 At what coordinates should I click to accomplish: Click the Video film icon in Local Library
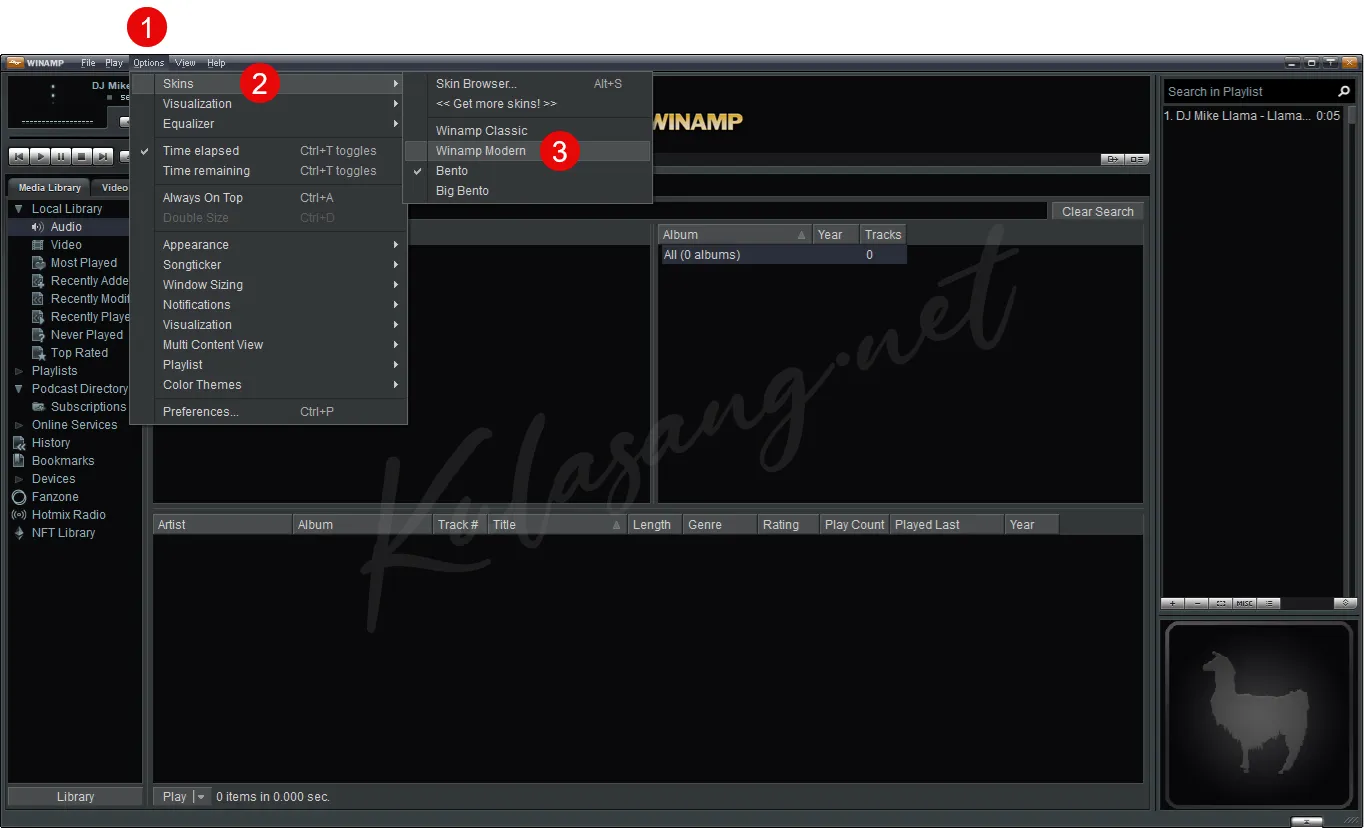click(x=38, y=245)
